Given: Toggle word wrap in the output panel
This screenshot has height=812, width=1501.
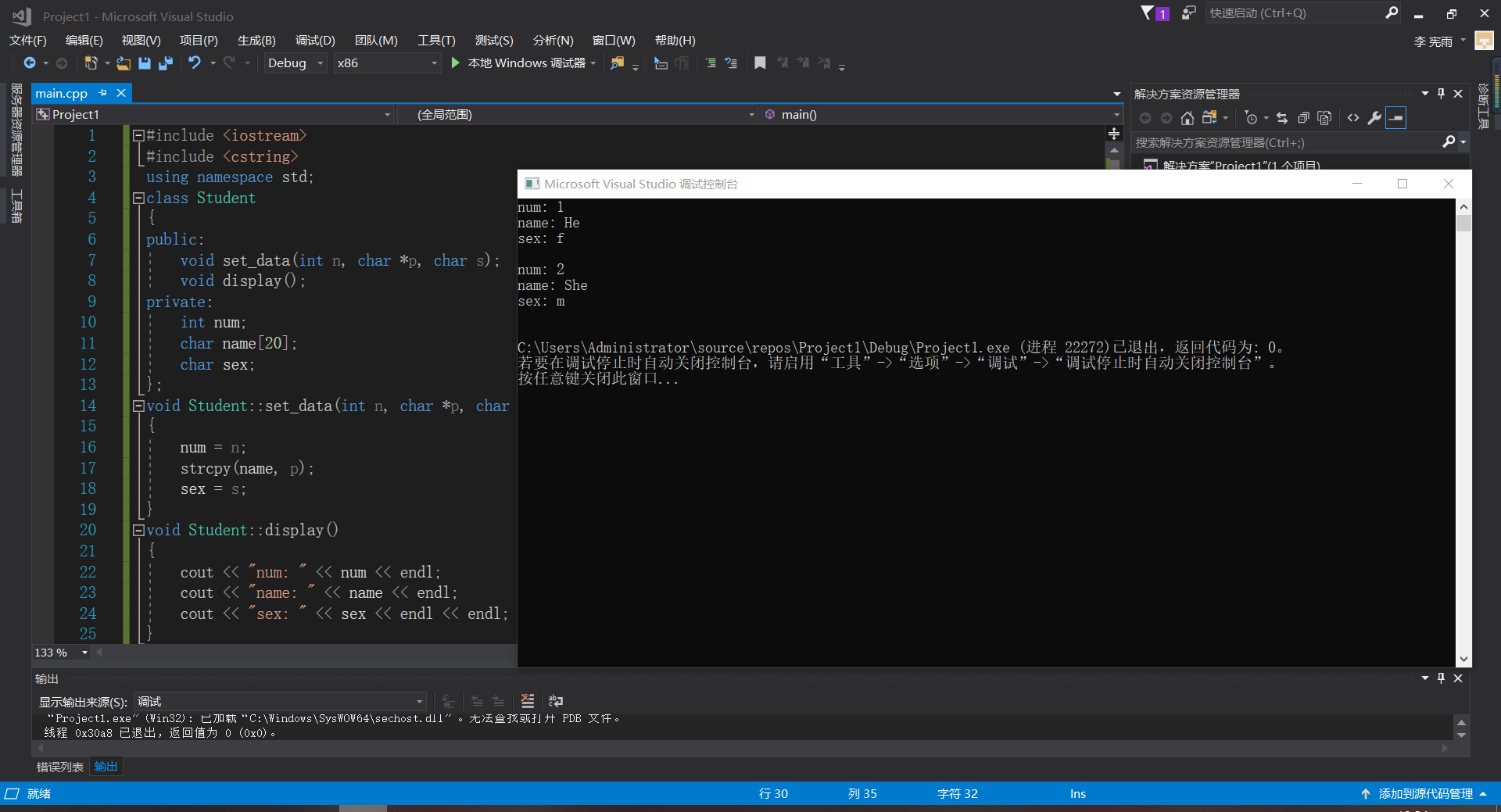Looking at the screenshot, I should click(556, 701).
